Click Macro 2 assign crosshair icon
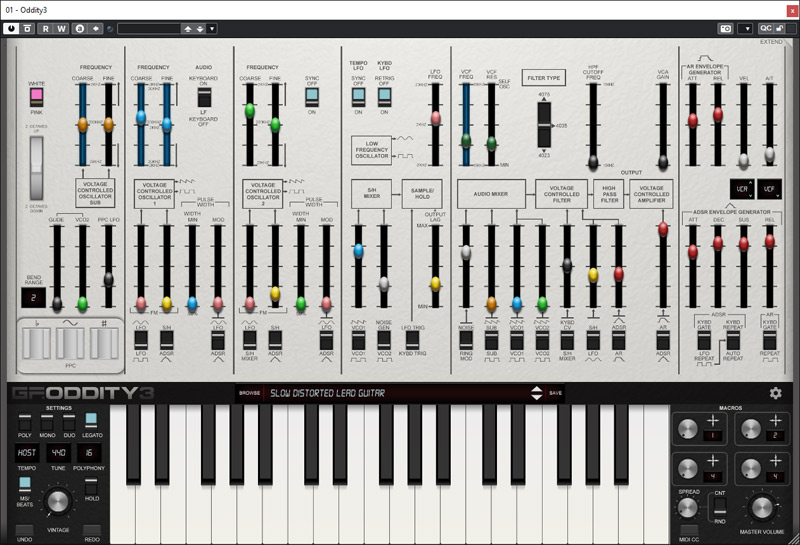This screenshot has height=545, width=800. pyautogui.click(x=775, y=419)
